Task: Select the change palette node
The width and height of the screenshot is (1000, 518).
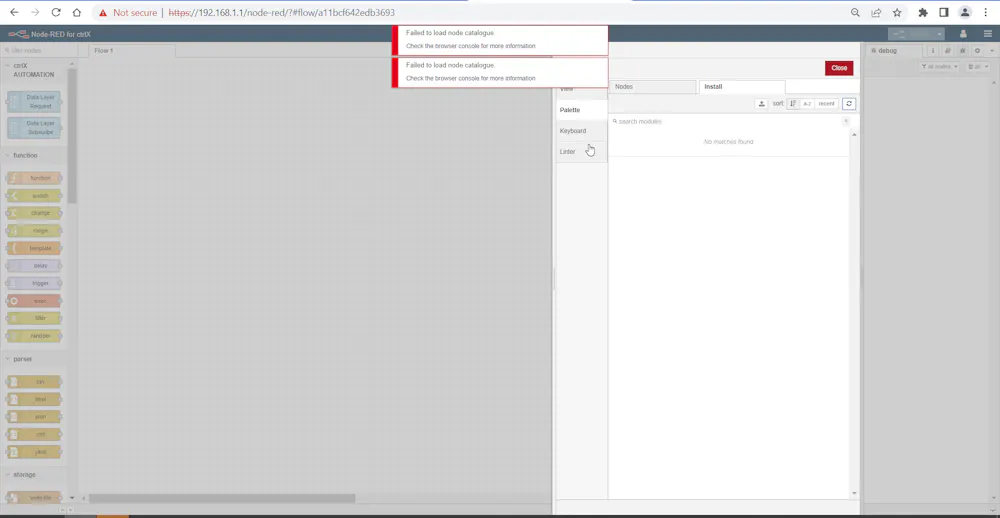Action: (34, 213)
